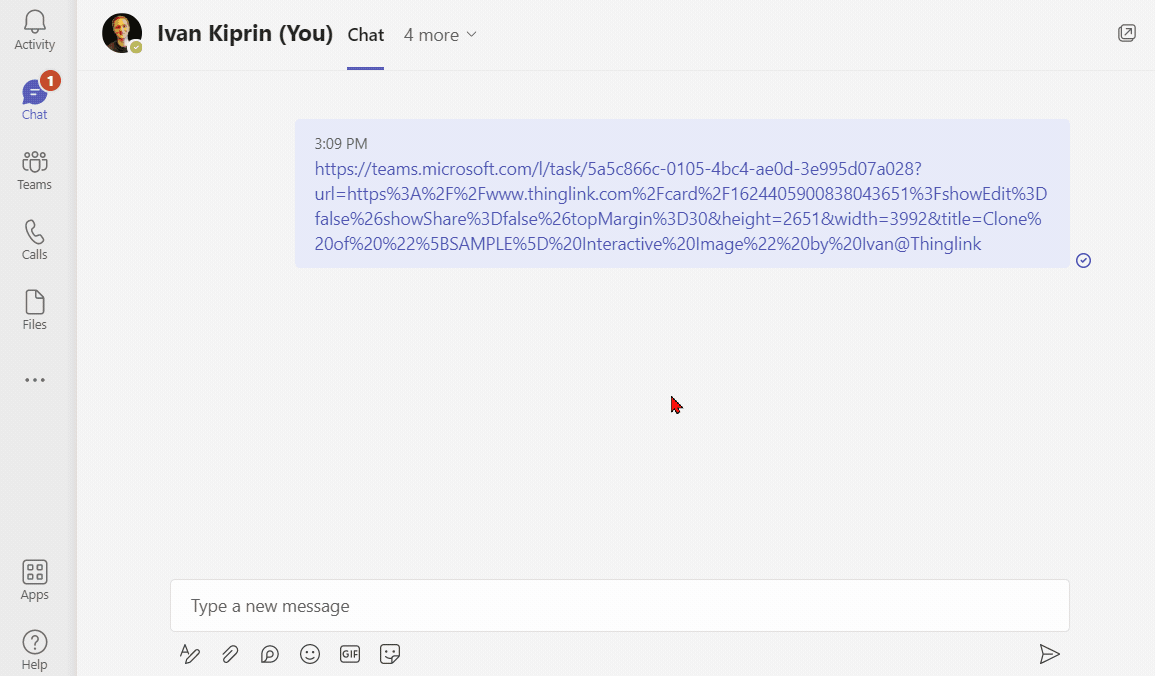
Task: Open Help from the sidebar
Action: (34, 648)
